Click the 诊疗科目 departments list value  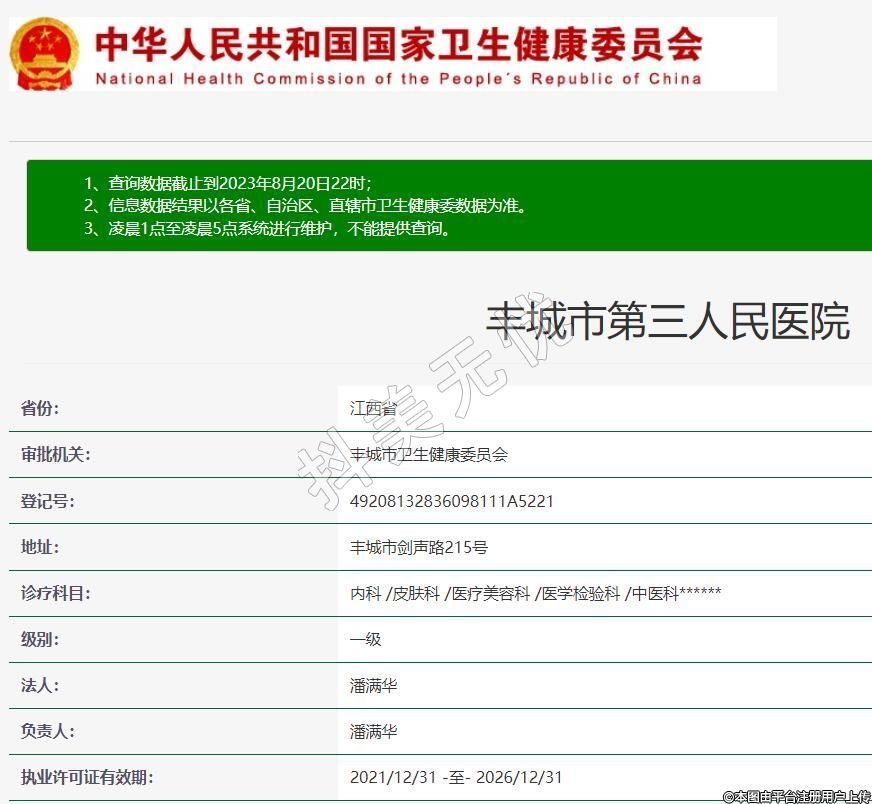pos(535,593)
